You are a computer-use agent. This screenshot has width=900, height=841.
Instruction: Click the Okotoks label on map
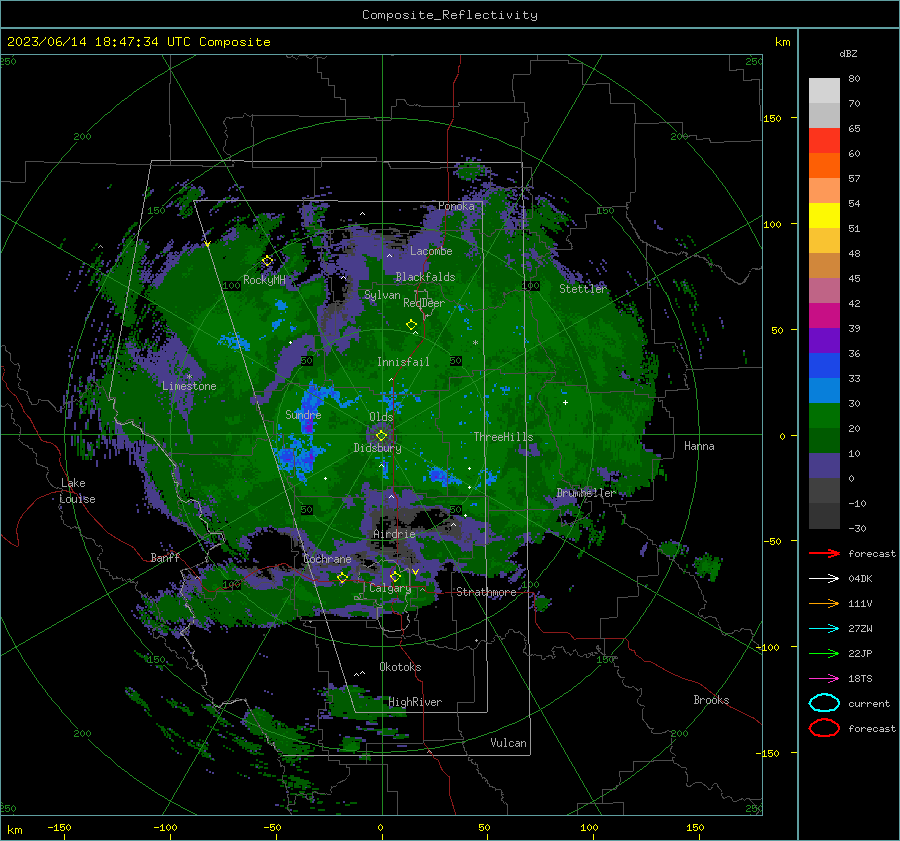click(400, 667)
